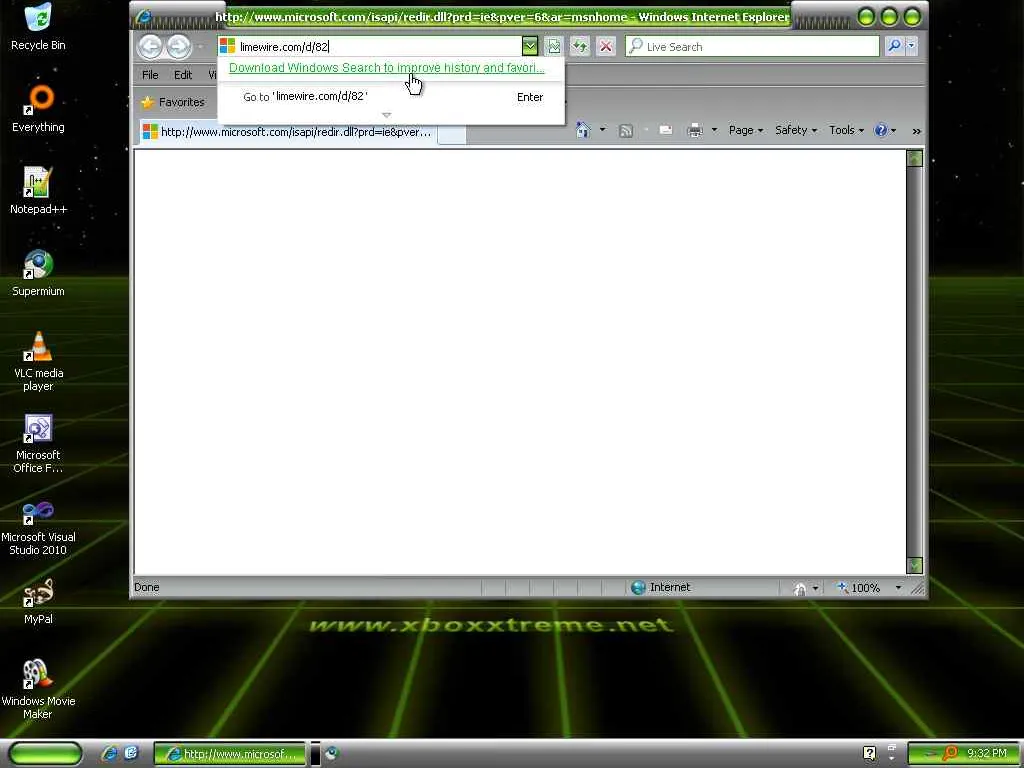Click the orange magnifier tray icon
The height and width of the screenshot is (768, 1024).
pos(948,754)
